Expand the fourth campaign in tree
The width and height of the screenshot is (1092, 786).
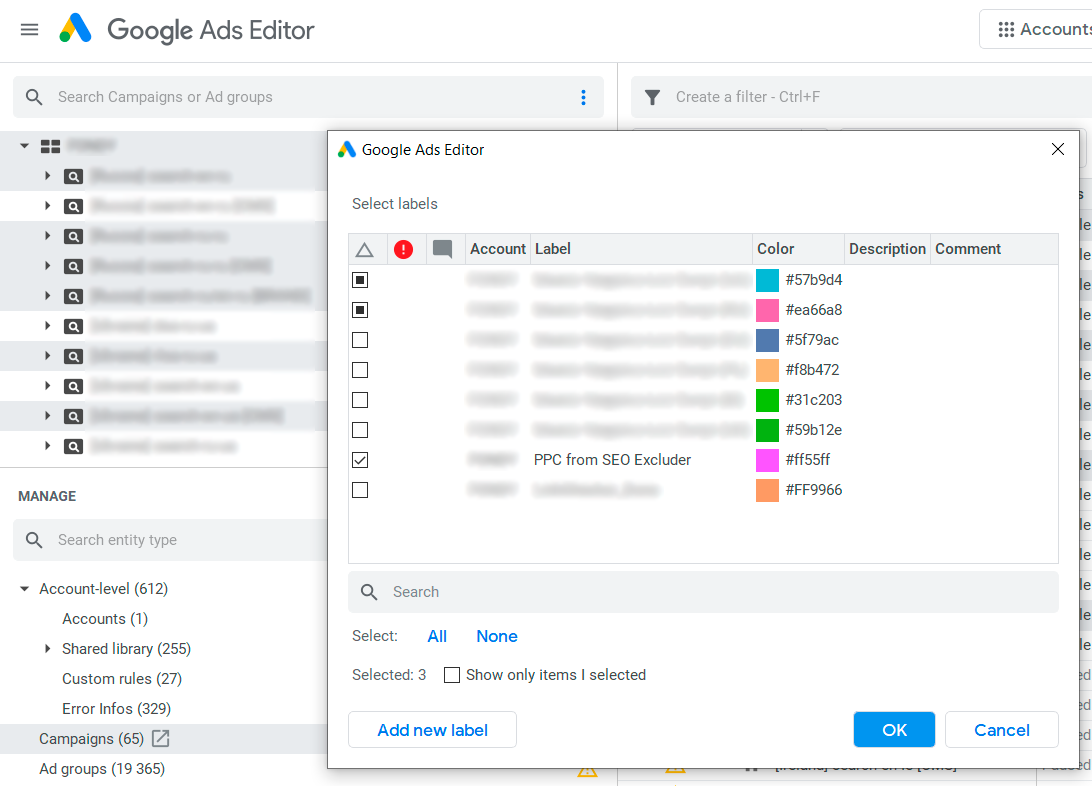47,265
